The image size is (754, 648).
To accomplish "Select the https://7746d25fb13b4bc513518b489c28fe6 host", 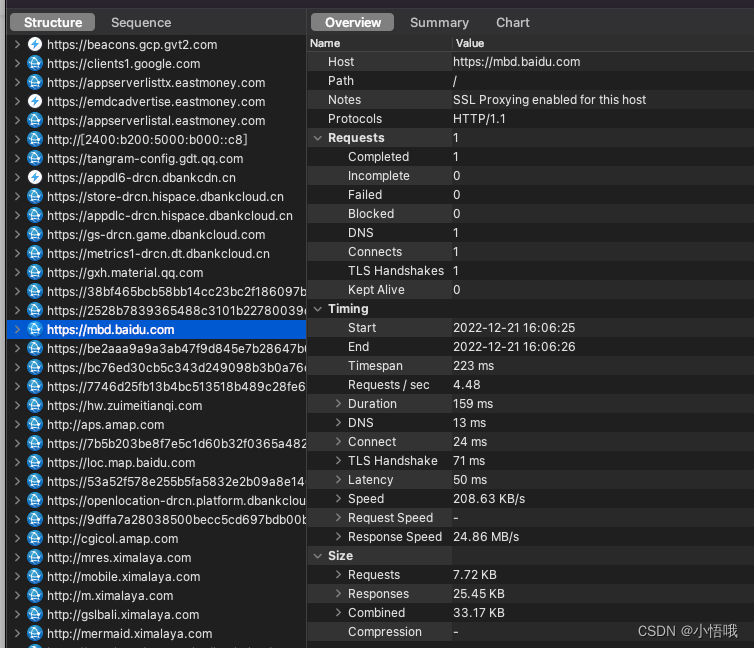I will [x=157, y=386].
